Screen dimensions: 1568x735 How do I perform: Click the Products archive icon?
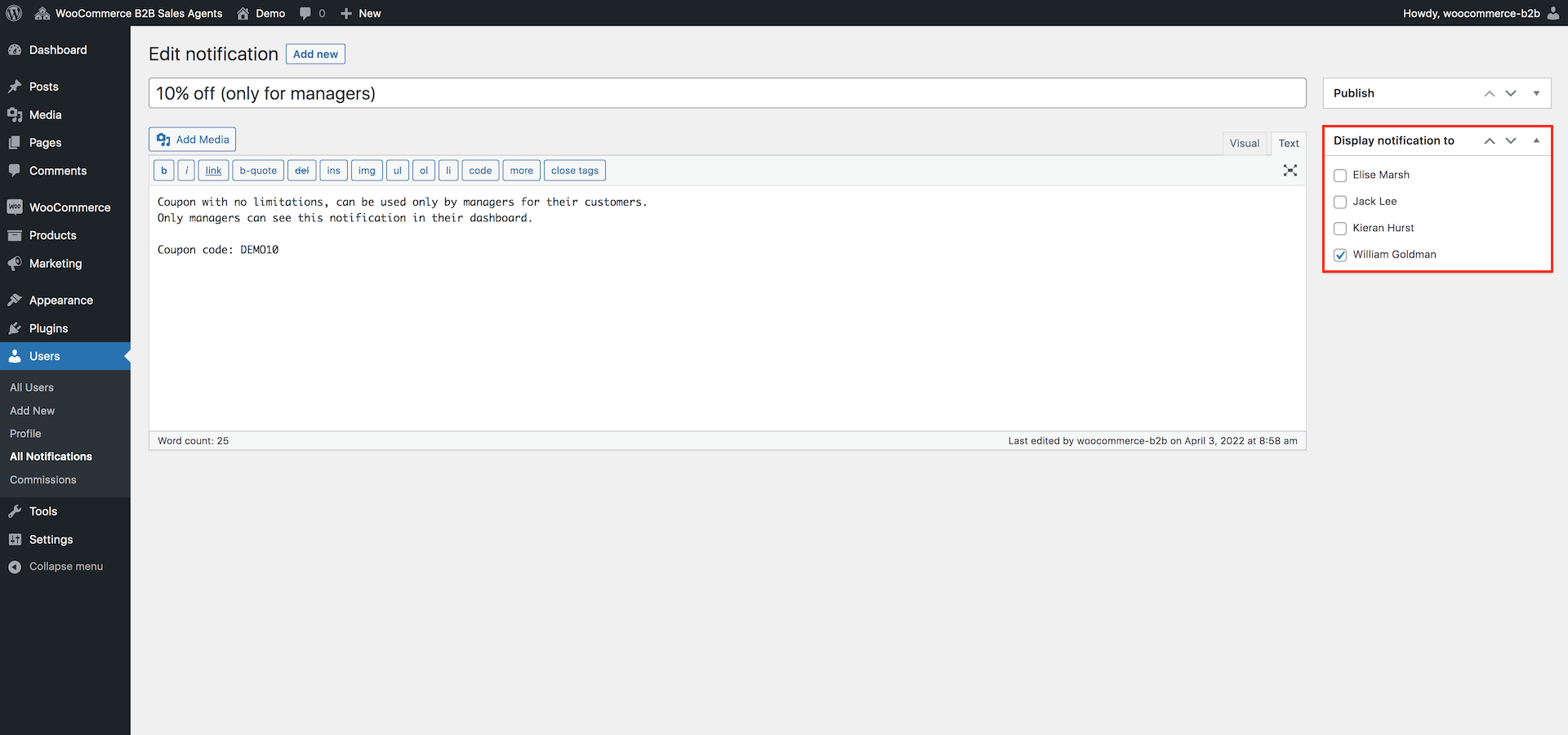click(x=15, y=235)
